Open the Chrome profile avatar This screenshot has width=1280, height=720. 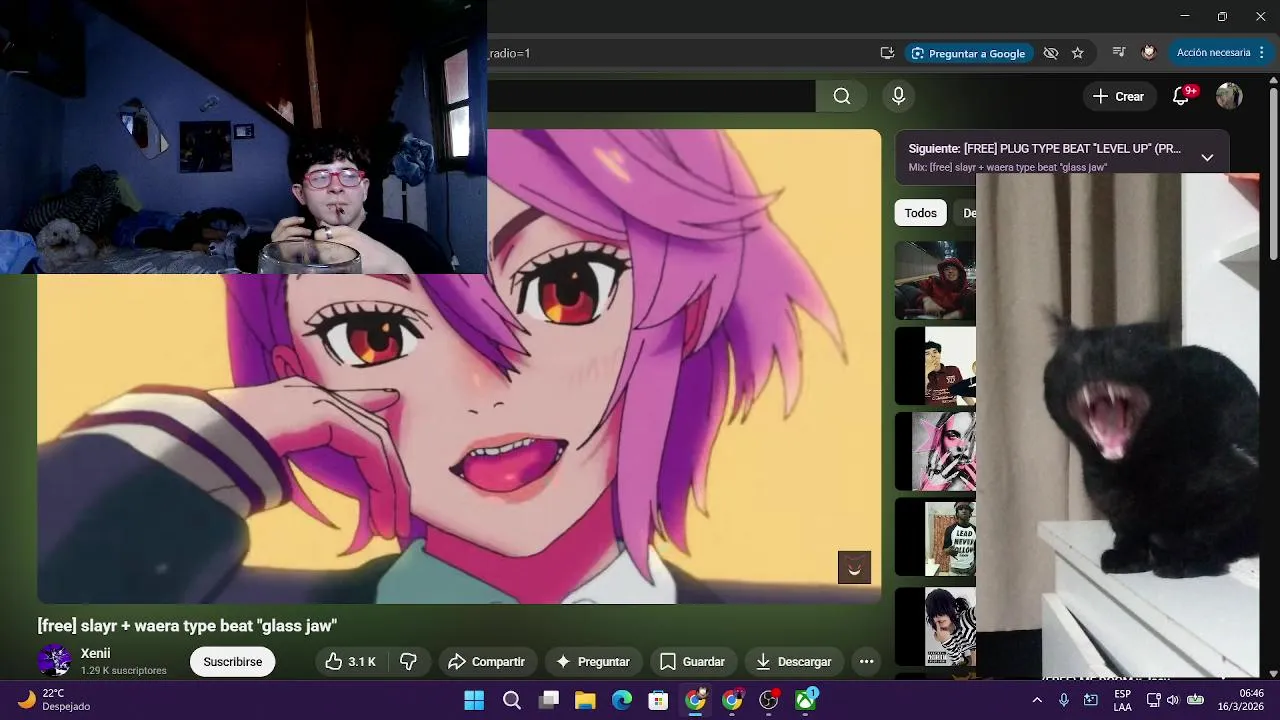(1149, 53)
